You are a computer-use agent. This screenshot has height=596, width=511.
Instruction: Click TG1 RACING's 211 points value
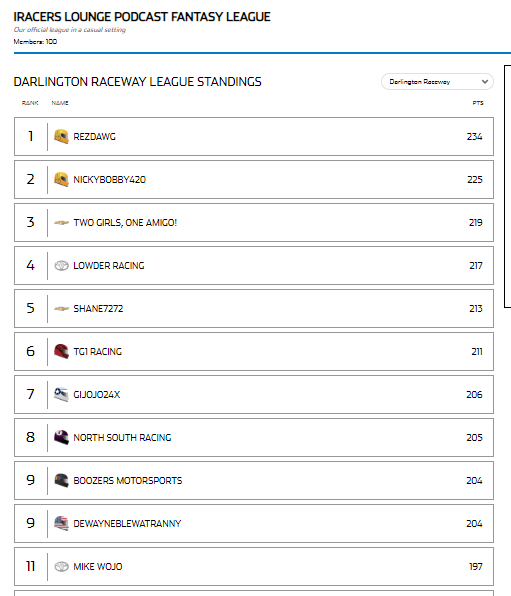tap(477, 352)
